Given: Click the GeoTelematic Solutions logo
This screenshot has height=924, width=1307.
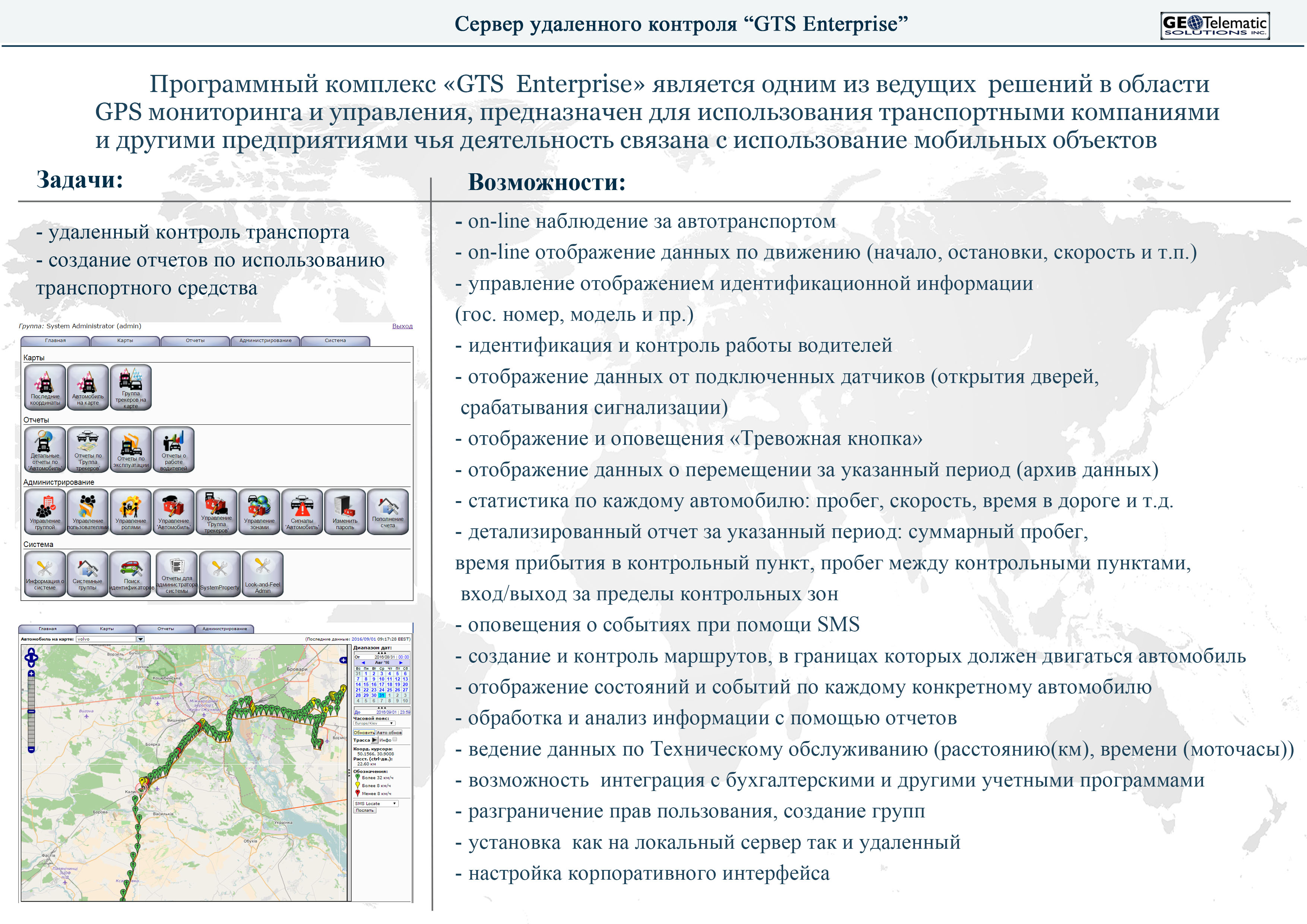Looking at the screenshot, I should (x=1215, y=26).
